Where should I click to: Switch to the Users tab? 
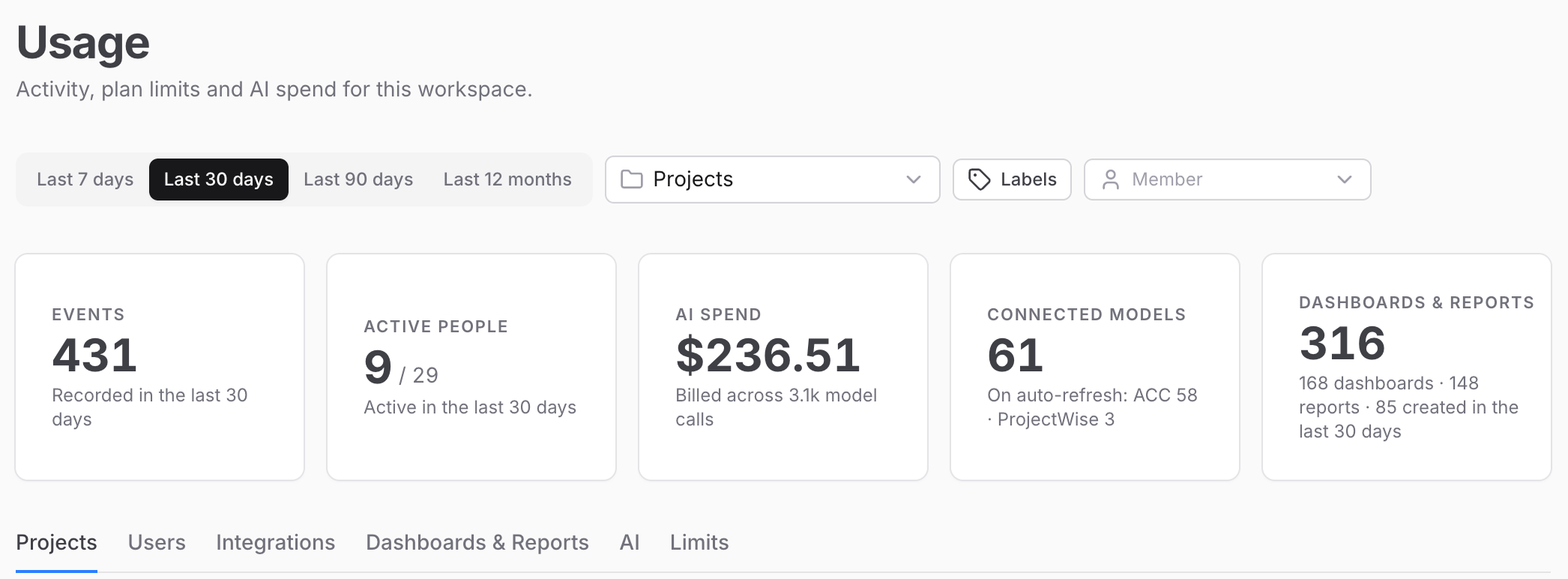click(157, 542)
